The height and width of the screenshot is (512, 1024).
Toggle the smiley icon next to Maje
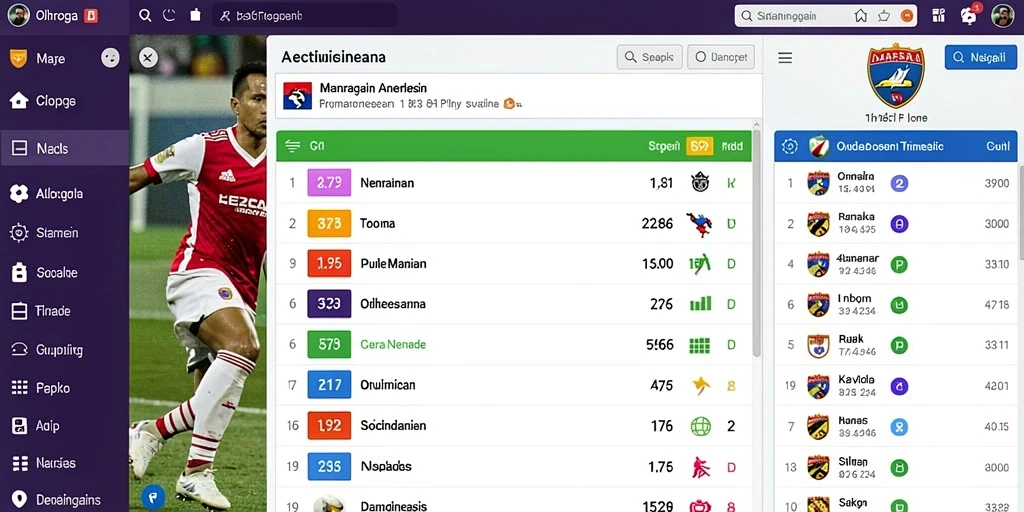tap(110, 58)
